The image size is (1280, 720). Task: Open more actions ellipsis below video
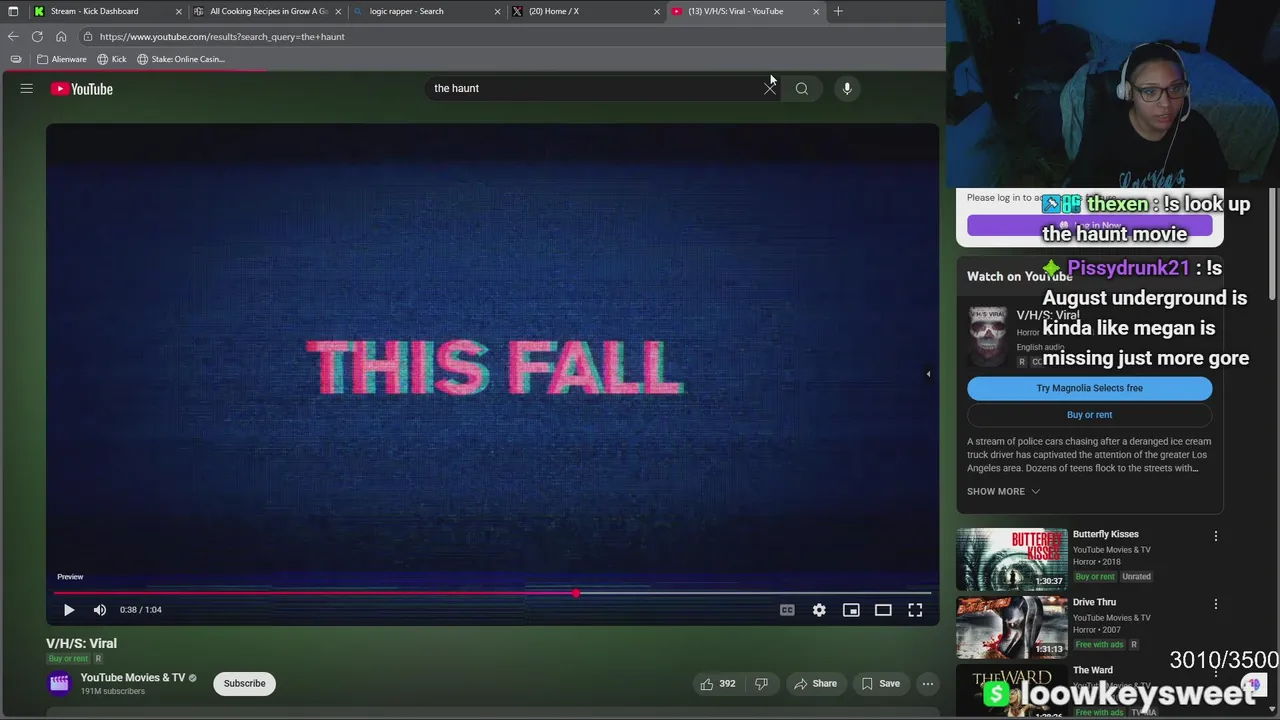(928, 684)
